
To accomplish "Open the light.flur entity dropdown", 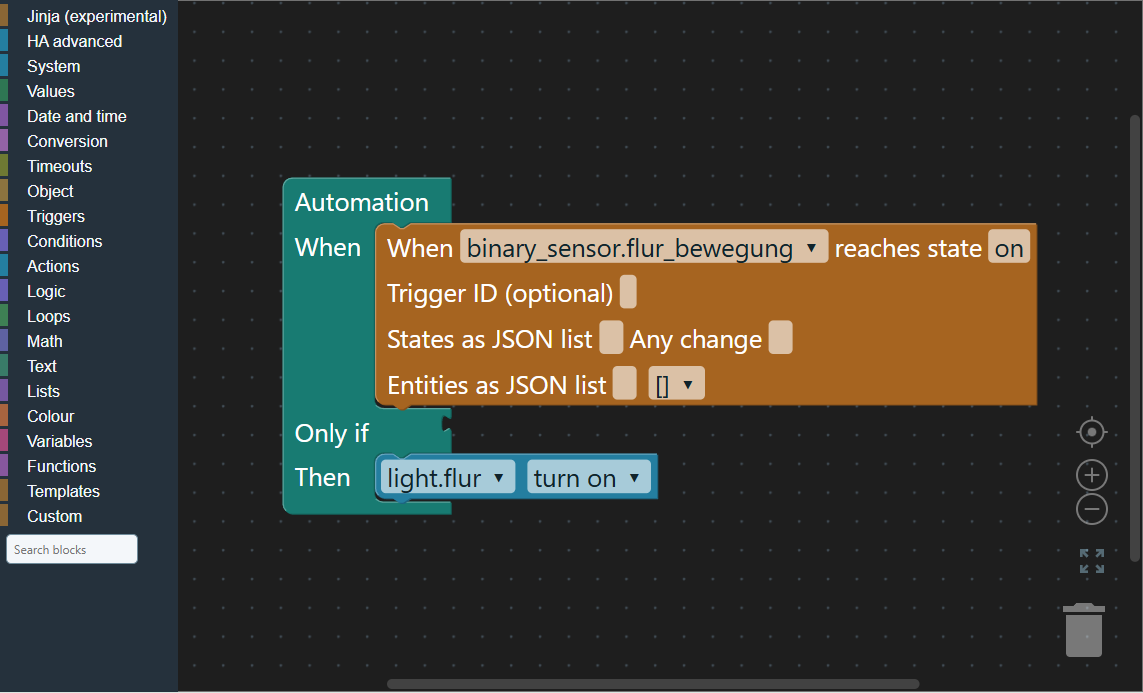I will 448,477.
